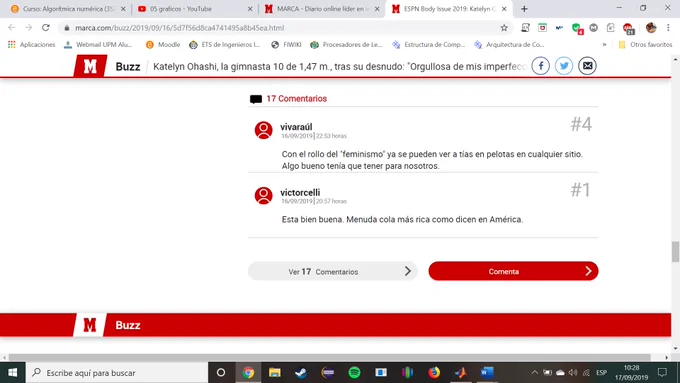Image resolution: width=680 pixels, height=383 pixels.
Task: Open Cortana circle on taskbar
Action: point(221,373)
